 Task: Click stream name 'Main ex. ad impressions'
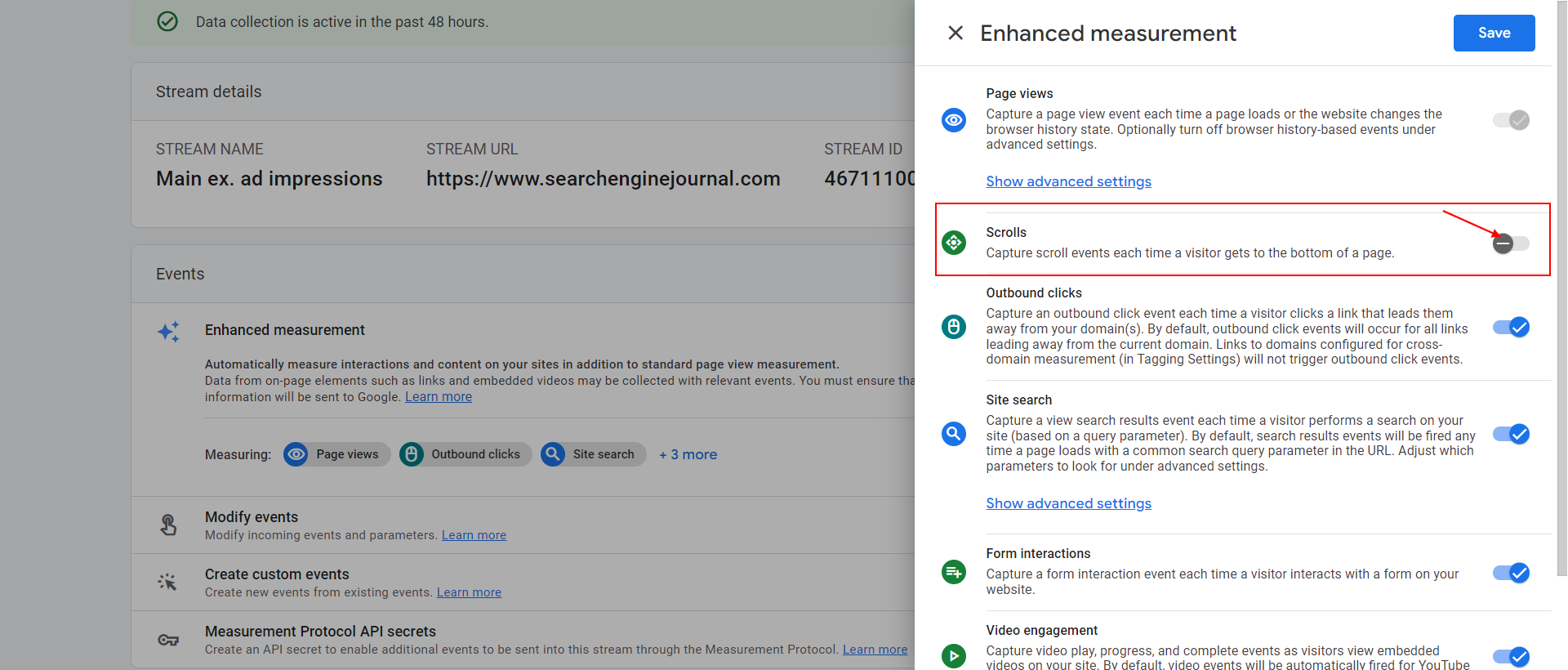click(x=269, y=178)
